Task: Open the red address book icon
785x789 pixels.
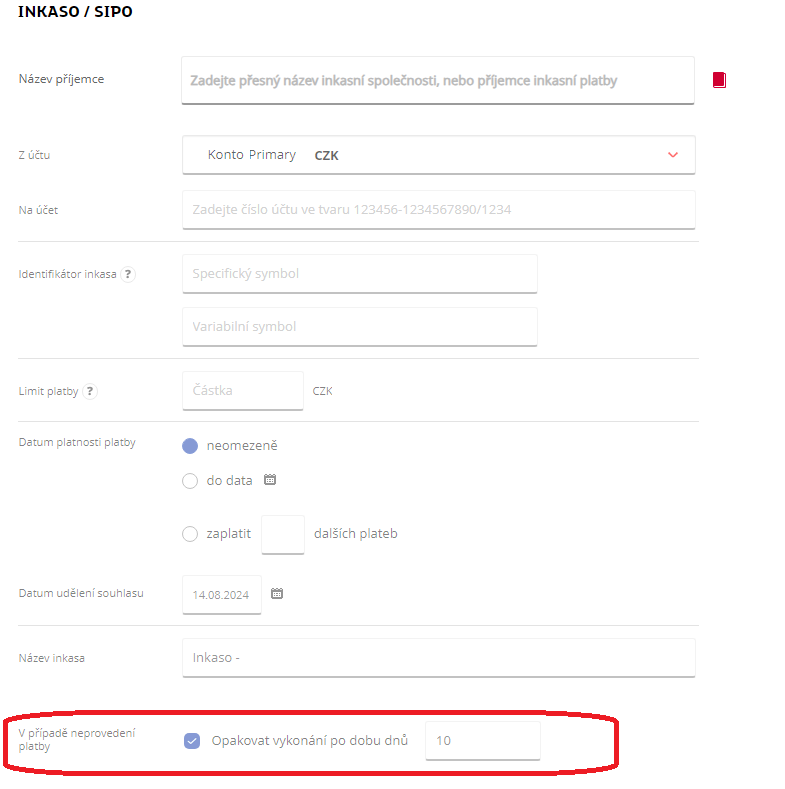Action: [x=719, y=80]
